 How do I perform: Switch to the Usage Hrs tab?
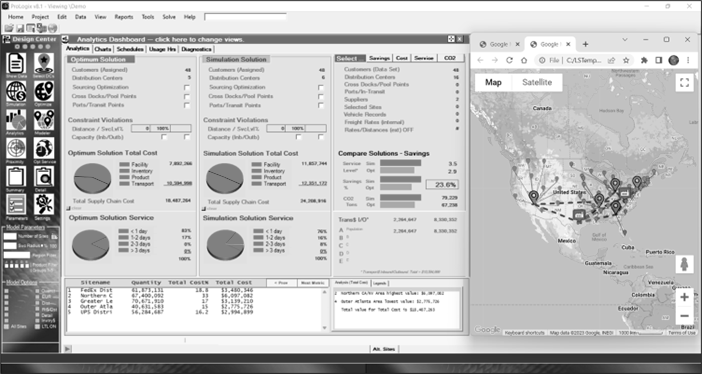point(162,49)
